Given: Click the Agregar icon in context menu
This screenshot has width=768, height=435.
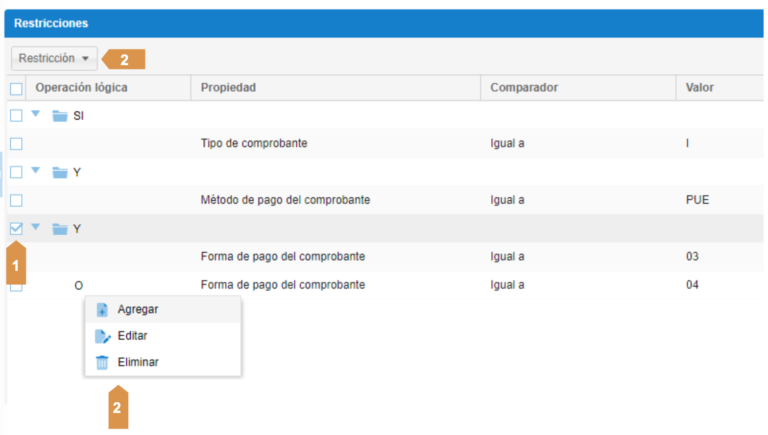Looking at the screenshot, I should pos(102,310).
